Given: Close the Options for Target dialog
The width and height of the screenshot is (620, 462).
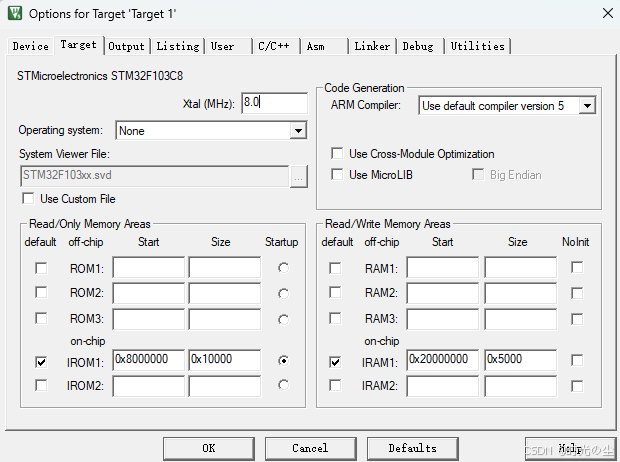Looking at the screenshot, I should click(x=608, y=13).
